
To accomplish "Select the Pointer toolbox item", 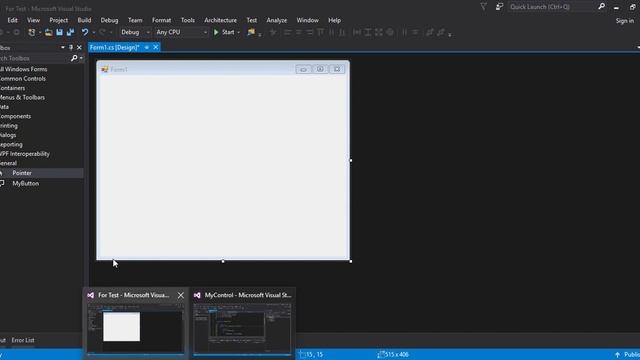I will point(42,173).
